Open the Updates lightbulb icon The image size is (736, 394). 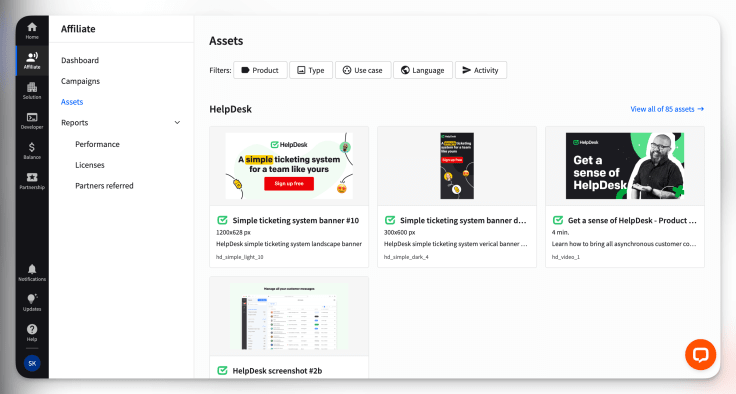[x=32, y=302]
